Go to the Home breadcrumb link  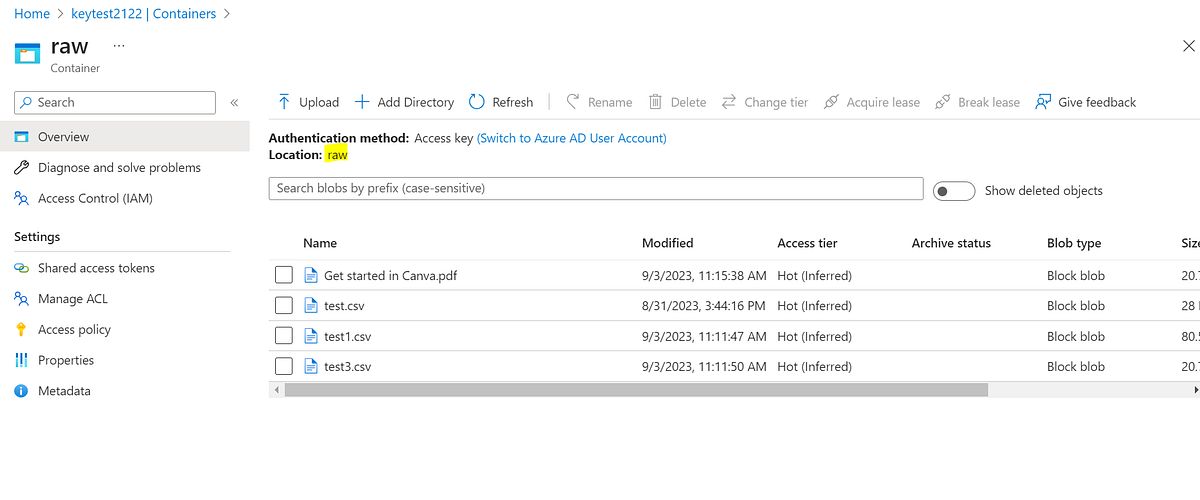pyautogui.click(x=33, y=14)
